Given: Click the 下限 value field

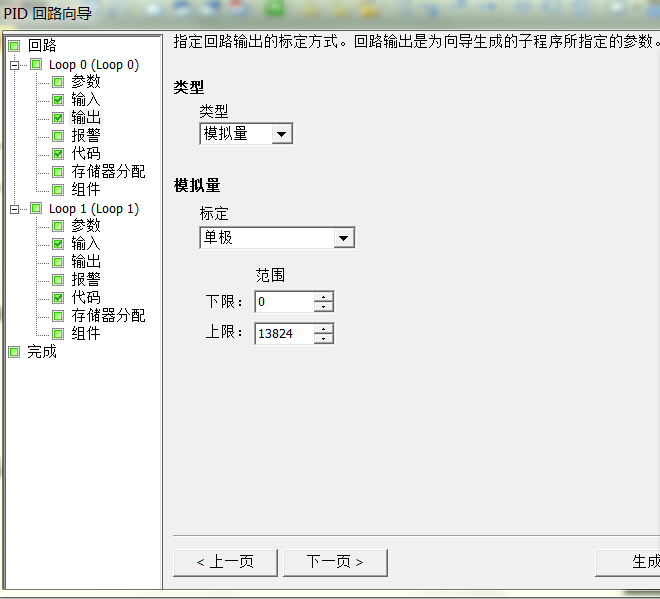Looking at the screenshot, I should (285, 302).
